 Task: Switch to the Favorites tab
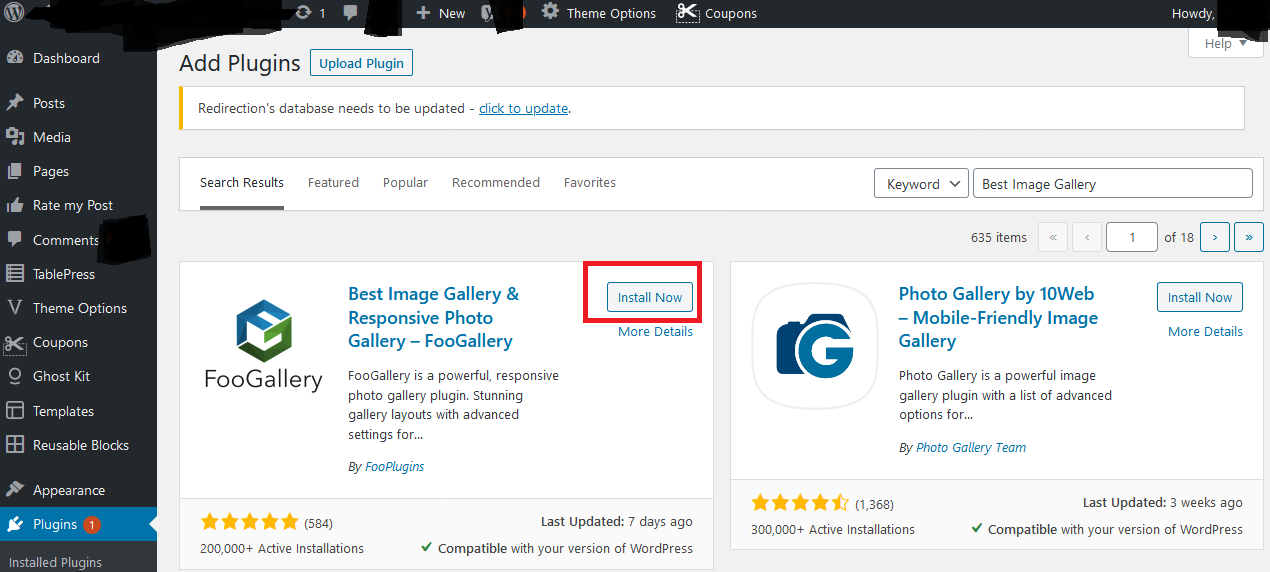click(590, 183)
